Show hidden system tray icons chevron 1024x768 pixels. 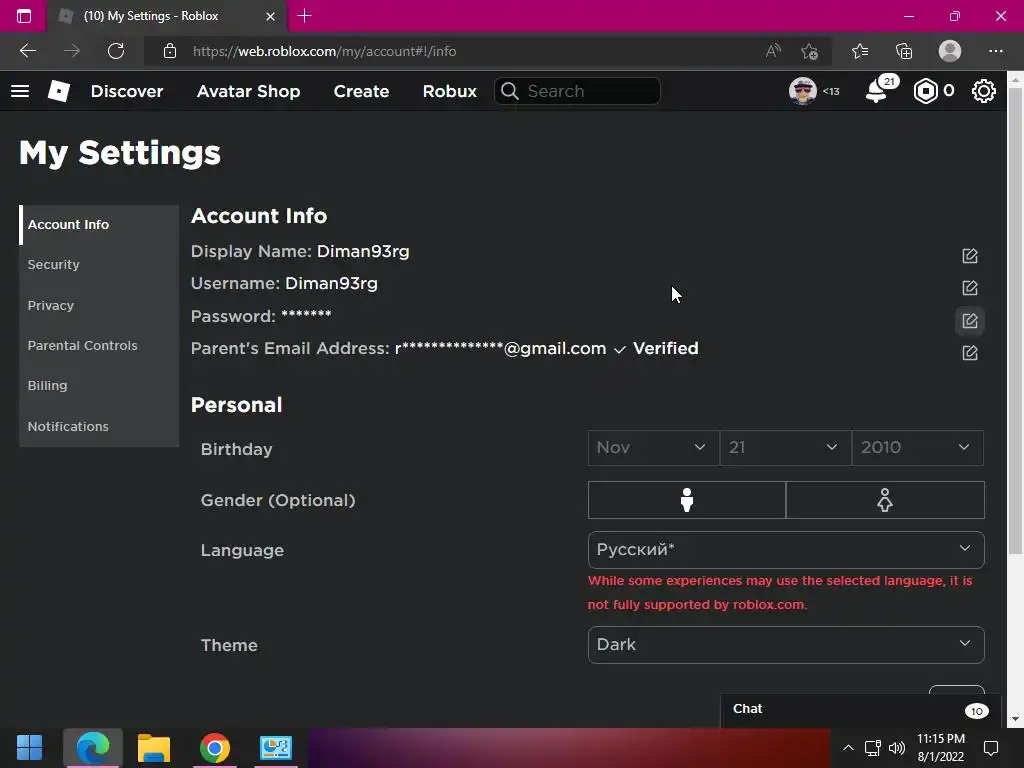[x=848, y=748]
